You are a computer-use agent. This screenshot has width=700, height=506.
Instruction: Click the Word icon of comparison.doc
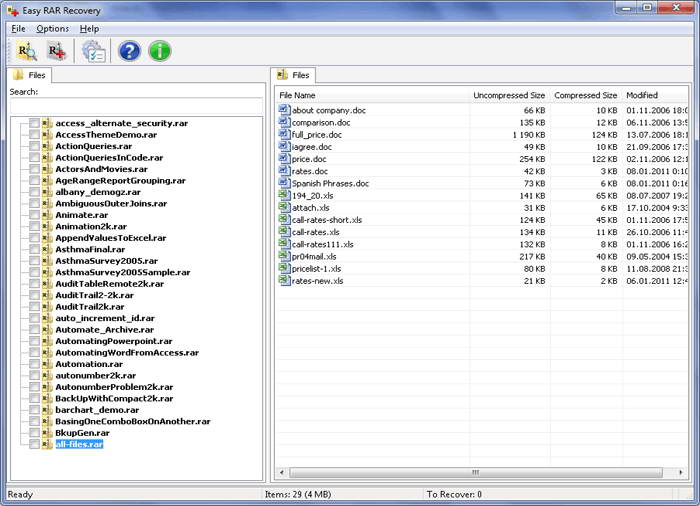pos(284,121)
